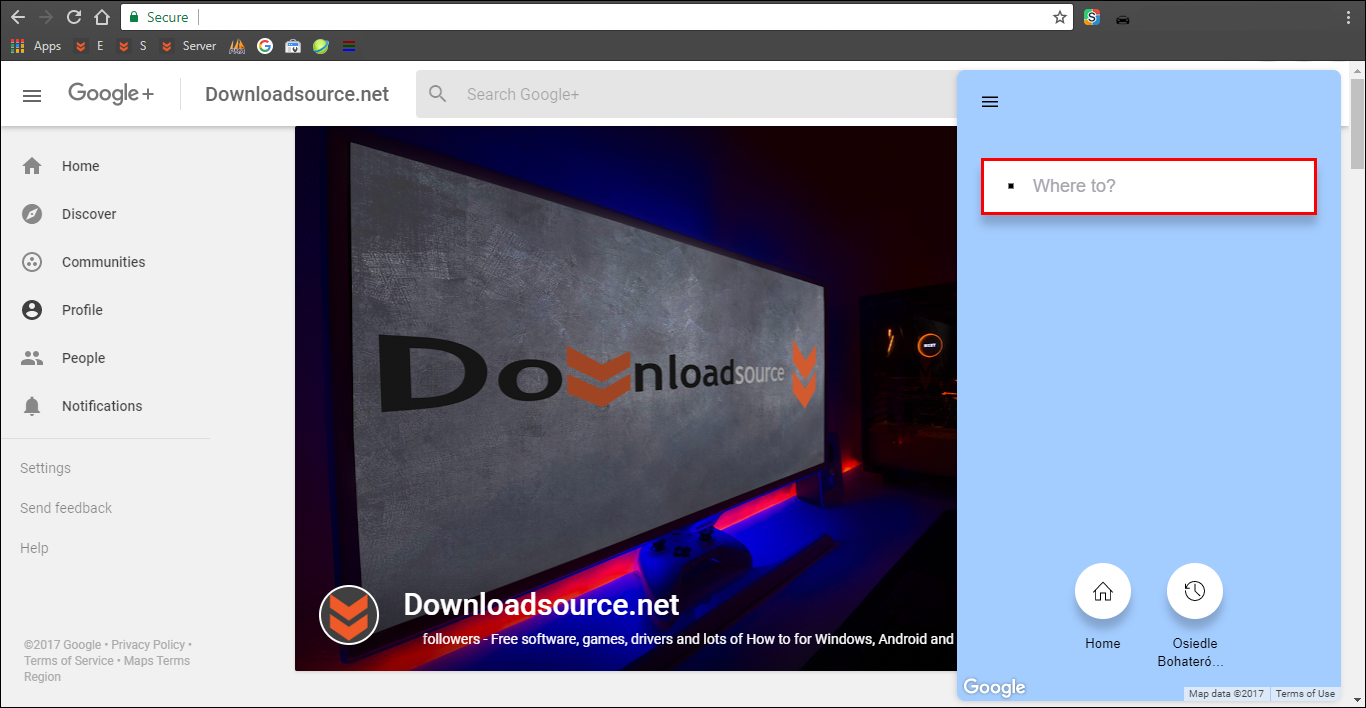Open the Apps bookmarks shortcut
Screen dimensions: 1366x708
[36, 46]
